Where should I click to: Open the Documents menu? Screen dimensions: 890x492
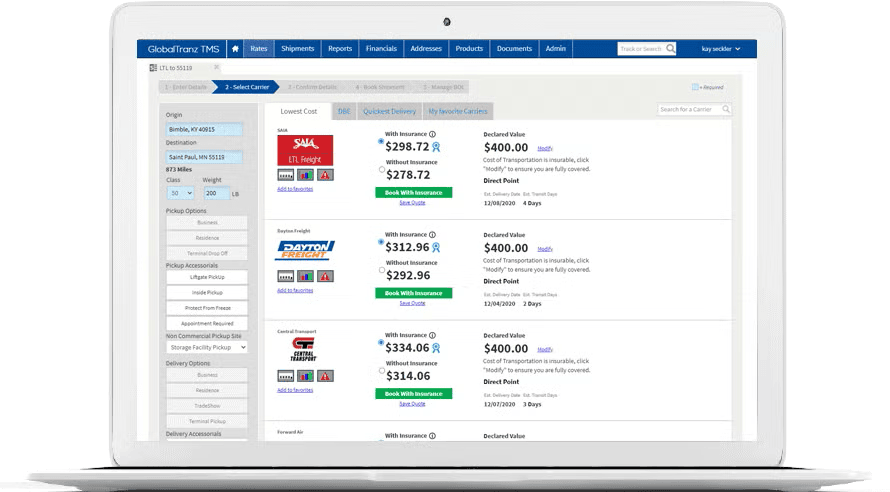pos(514,49)
